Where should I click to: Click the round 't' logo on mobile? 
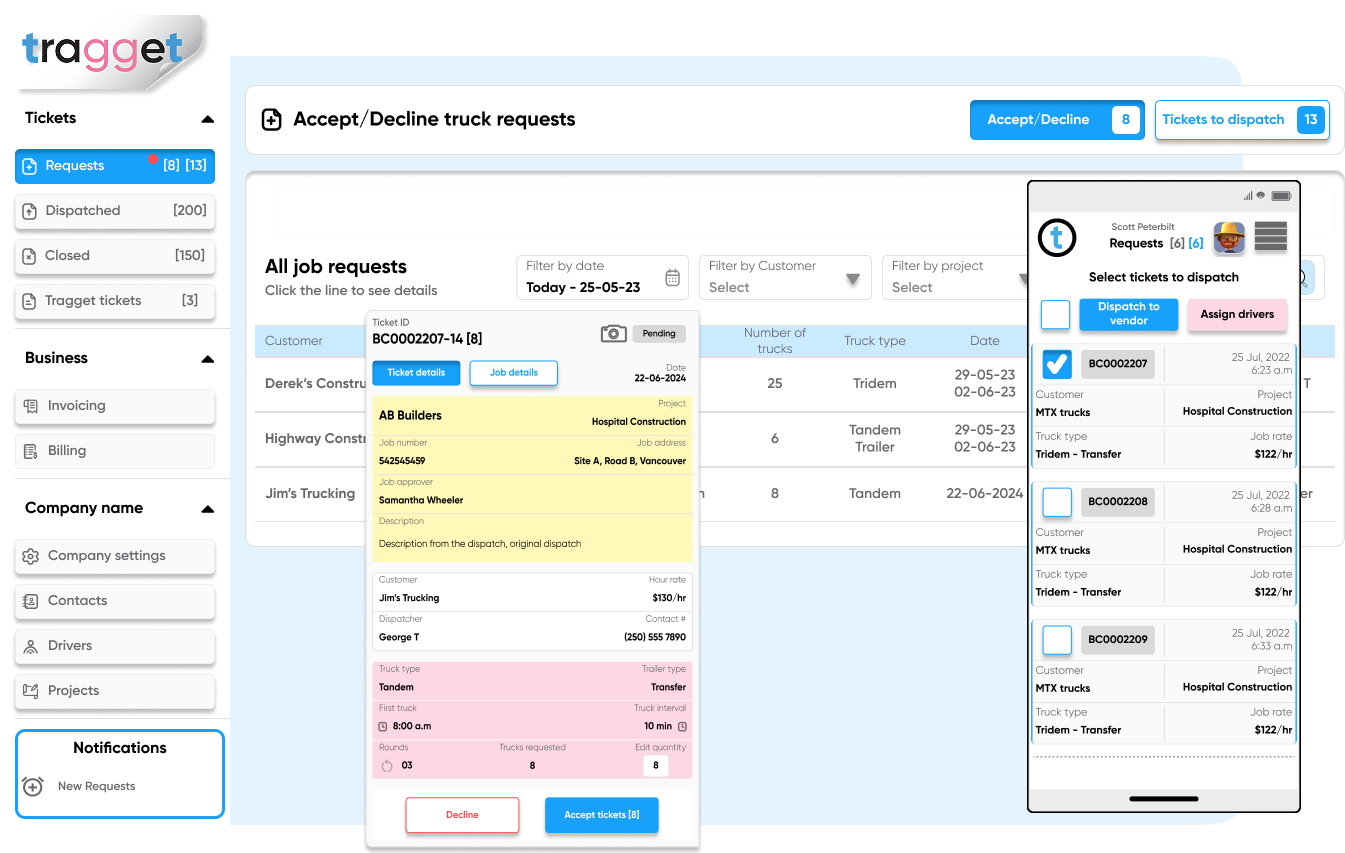pyautogui.click(x=1057, y=237)
